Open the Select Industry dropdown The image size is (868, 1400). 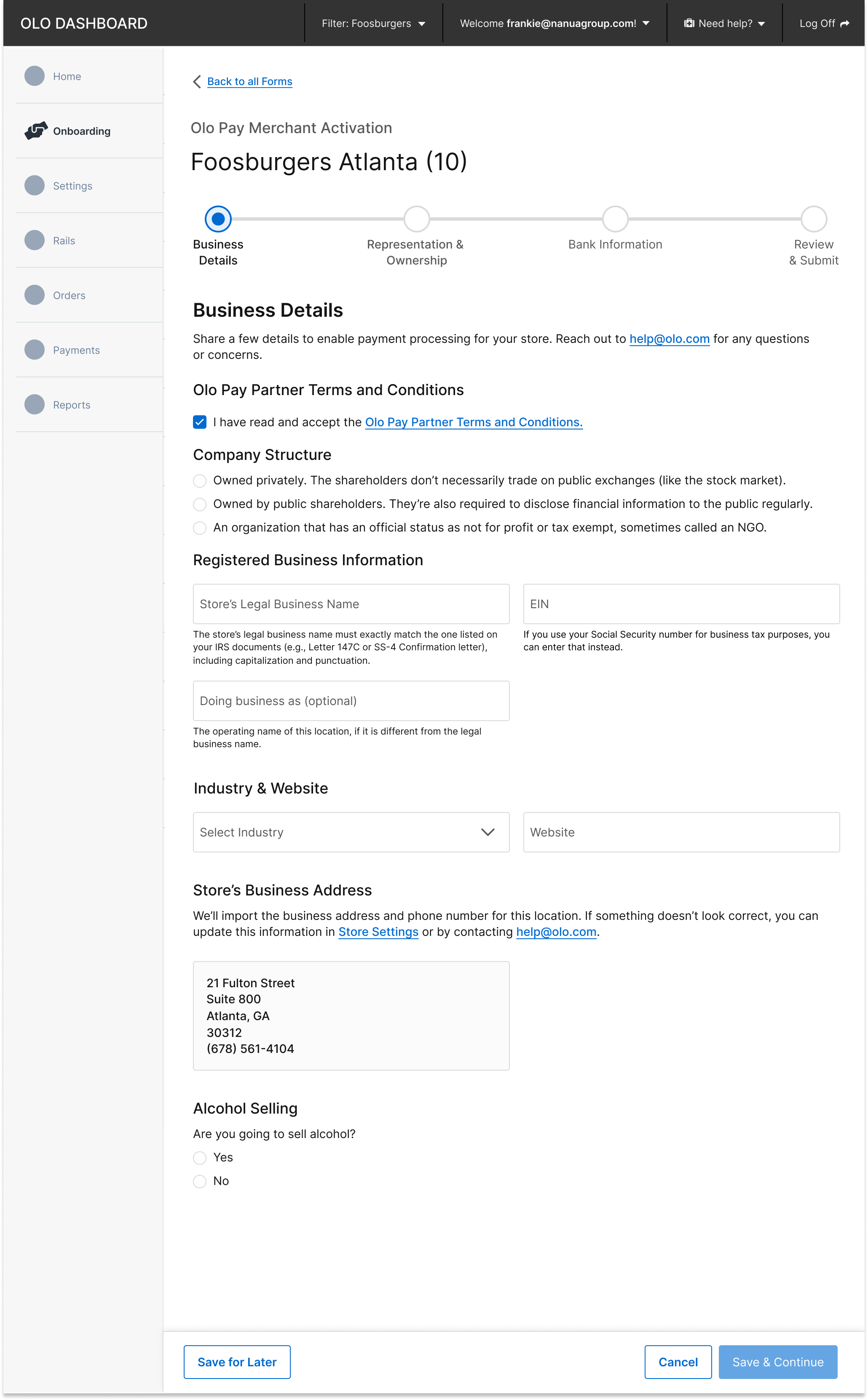[351, 832]
